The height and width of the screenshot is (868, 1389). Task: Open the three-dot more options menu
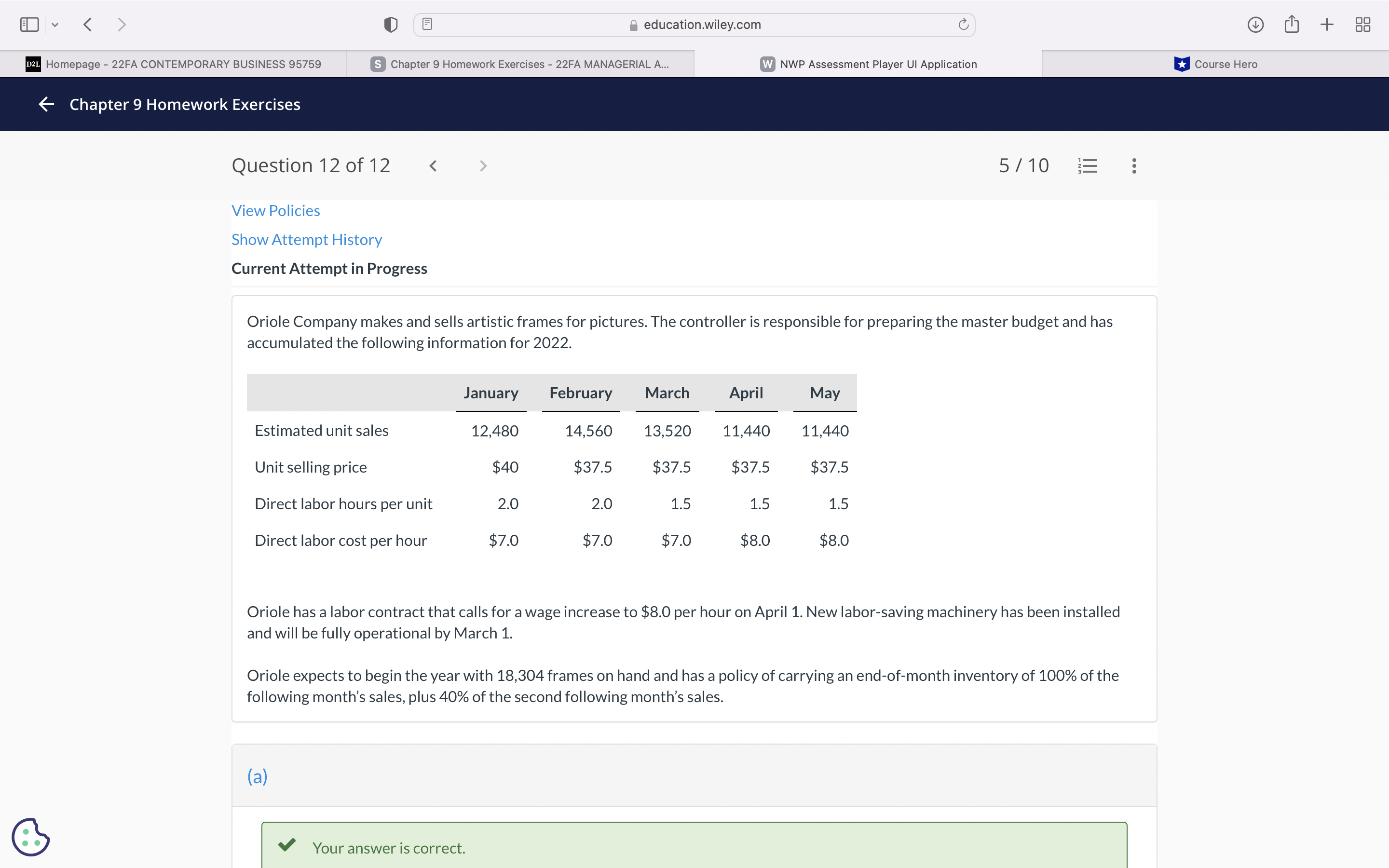1133,166
